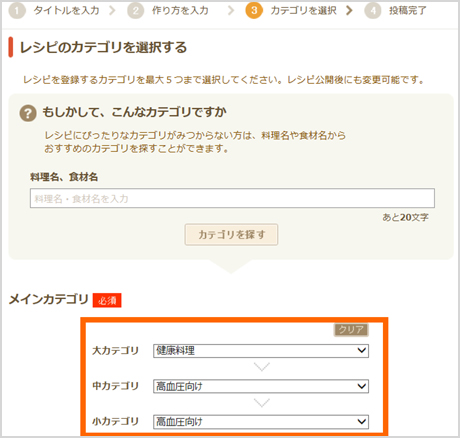Select the 投稿完了 step label
The width and height of the screenshot is (460, 438).
pyautogui.click(x=408, y=11)
